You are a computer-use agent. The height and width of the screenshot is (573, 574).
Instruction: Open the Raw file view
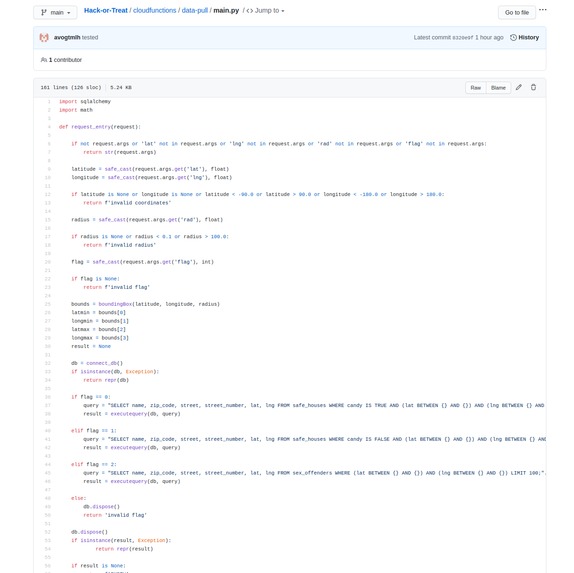(x=476, y=88)
